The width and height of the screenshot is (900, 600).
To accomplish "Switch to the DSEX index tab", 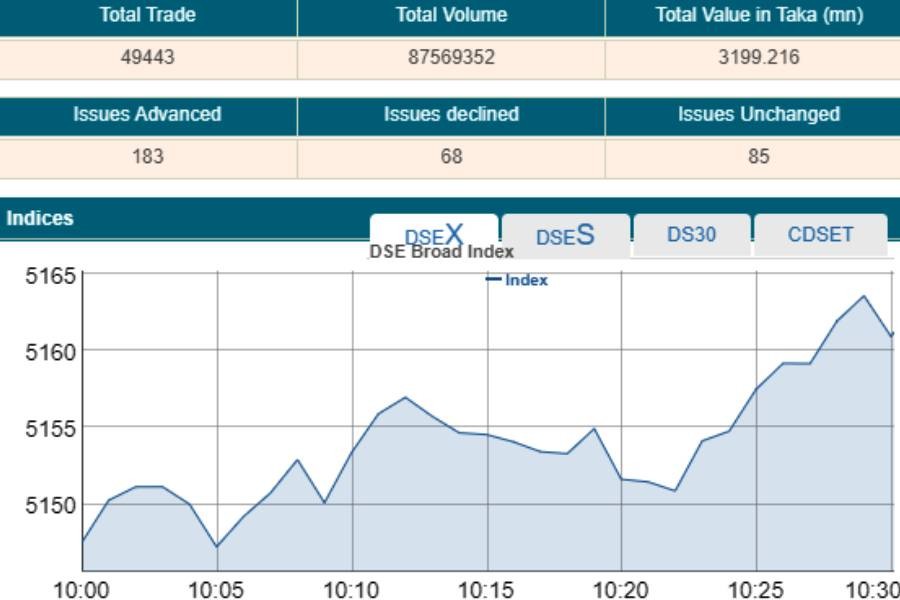I will (434, 234).
